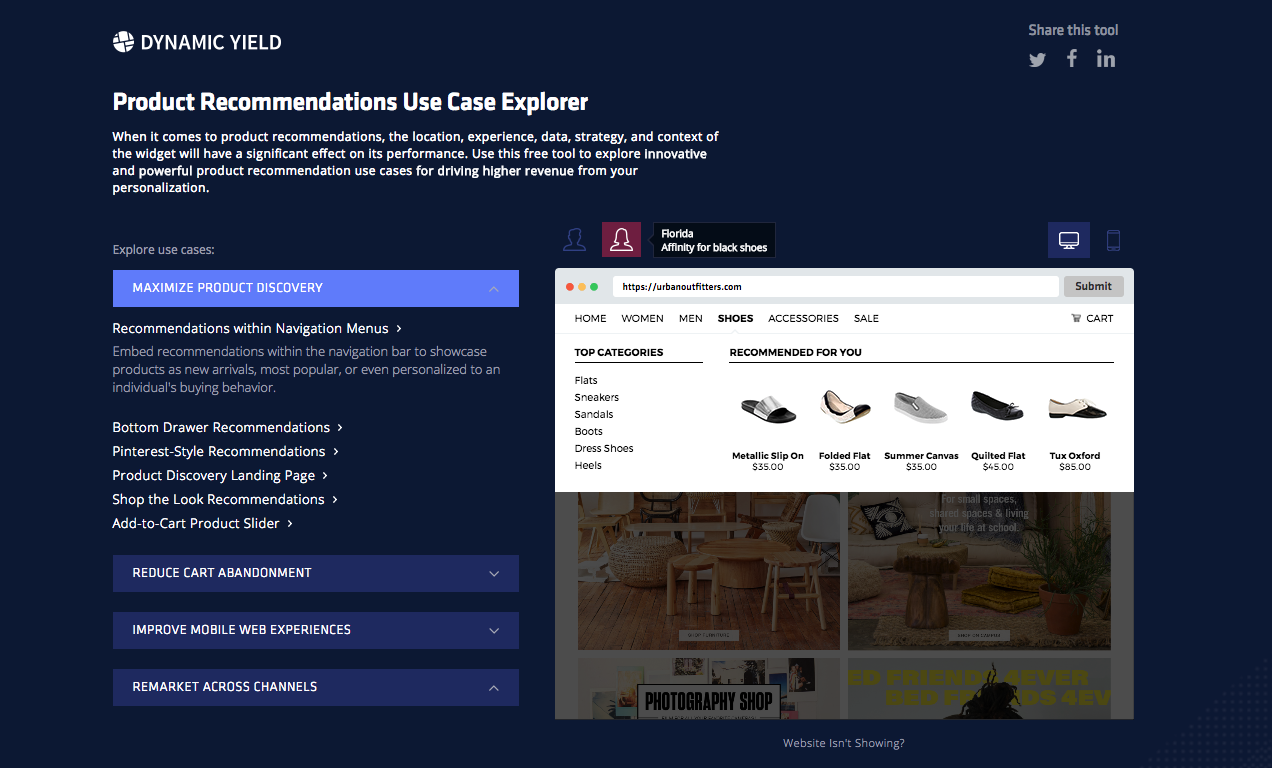Toggle Remarket Across Channels section
This screenshot has height=768, width=1272.
[315, 687]
